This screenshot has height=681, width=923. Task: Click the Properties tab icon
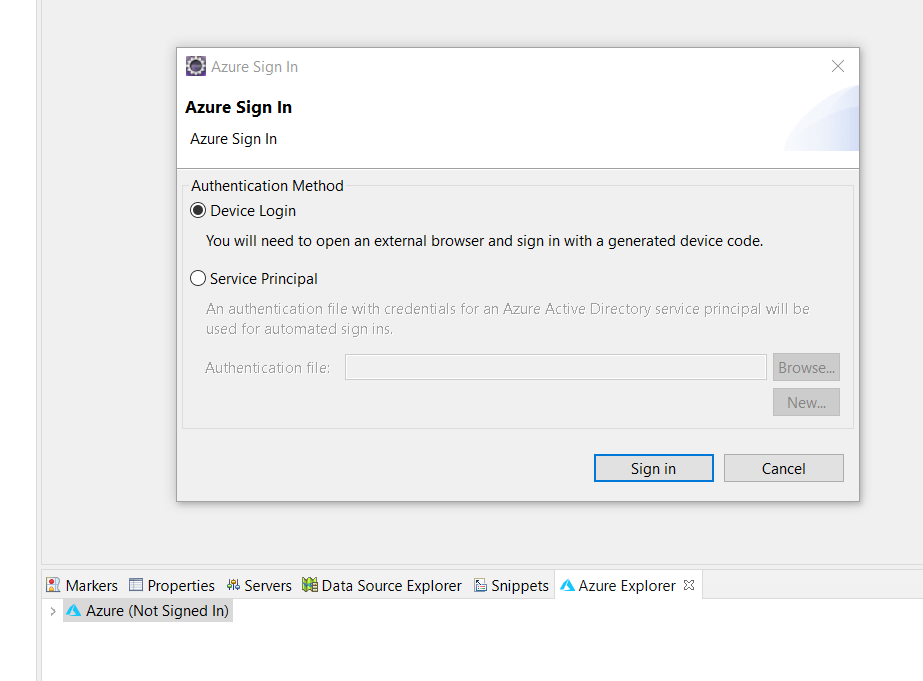pyautogui.click(x=137, y=585)
